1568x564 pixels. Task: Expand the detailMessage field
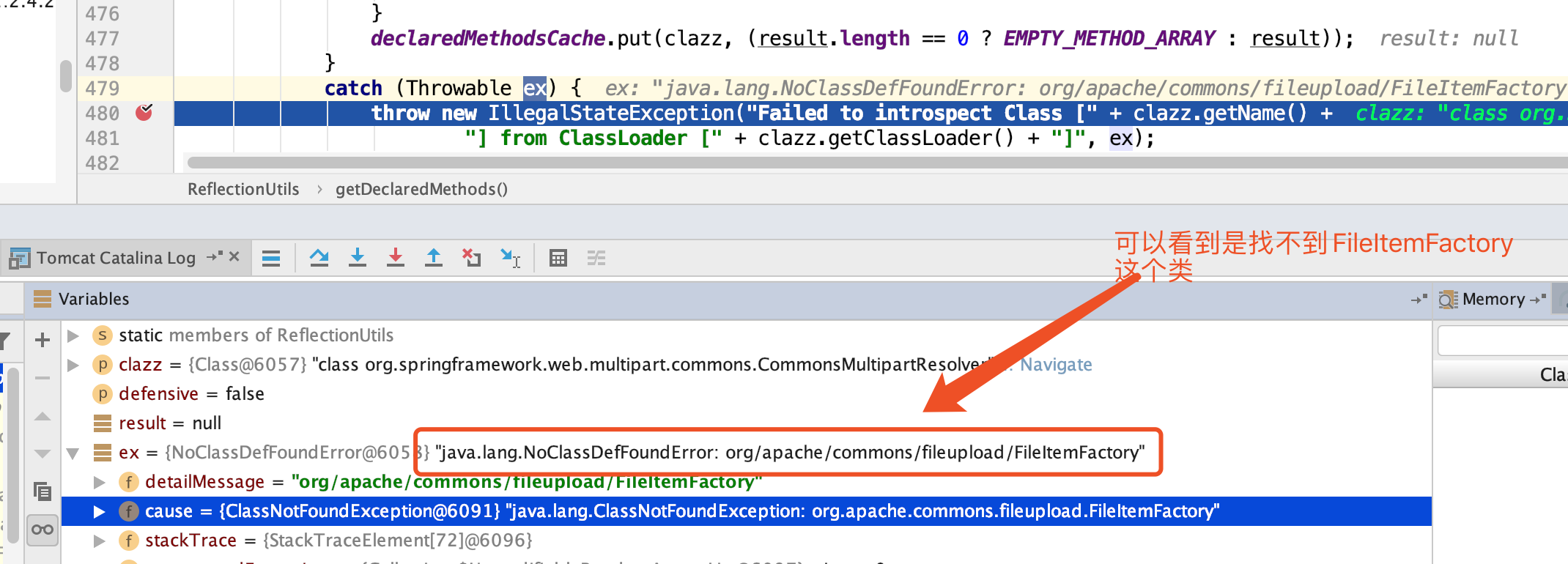pos(100,482)
